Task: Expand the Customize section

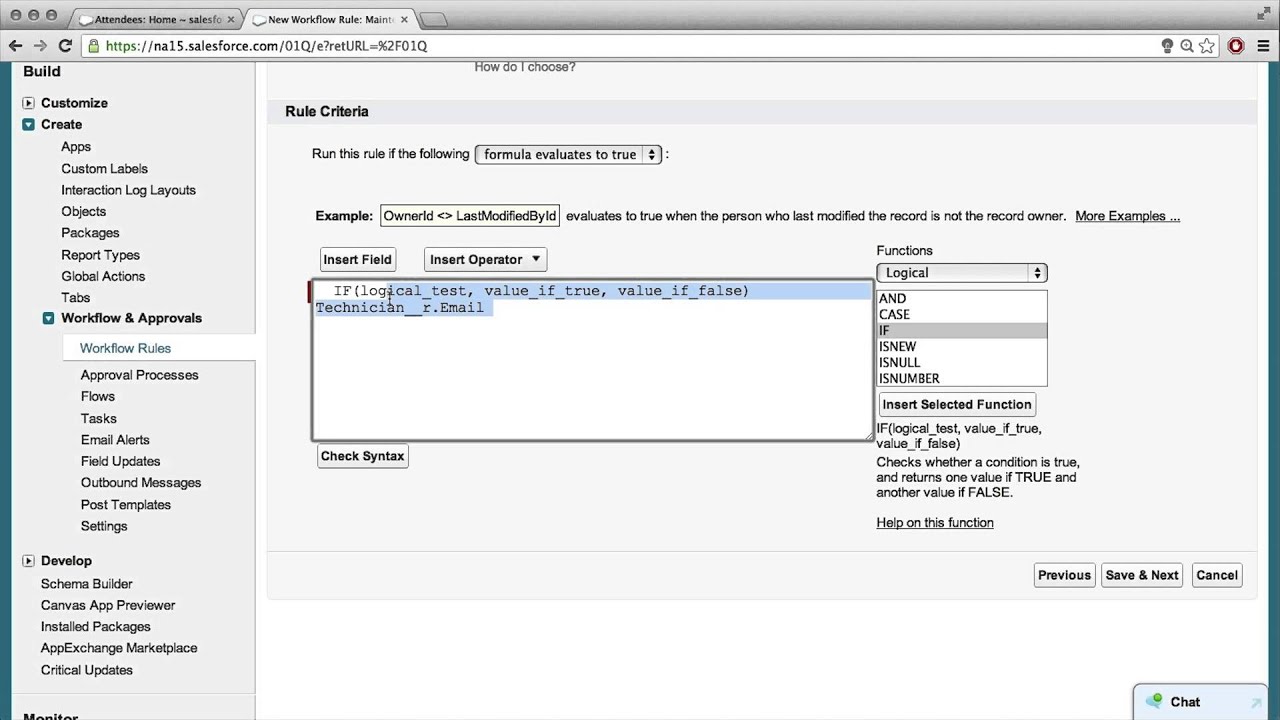Action: (x=28, y=103)
